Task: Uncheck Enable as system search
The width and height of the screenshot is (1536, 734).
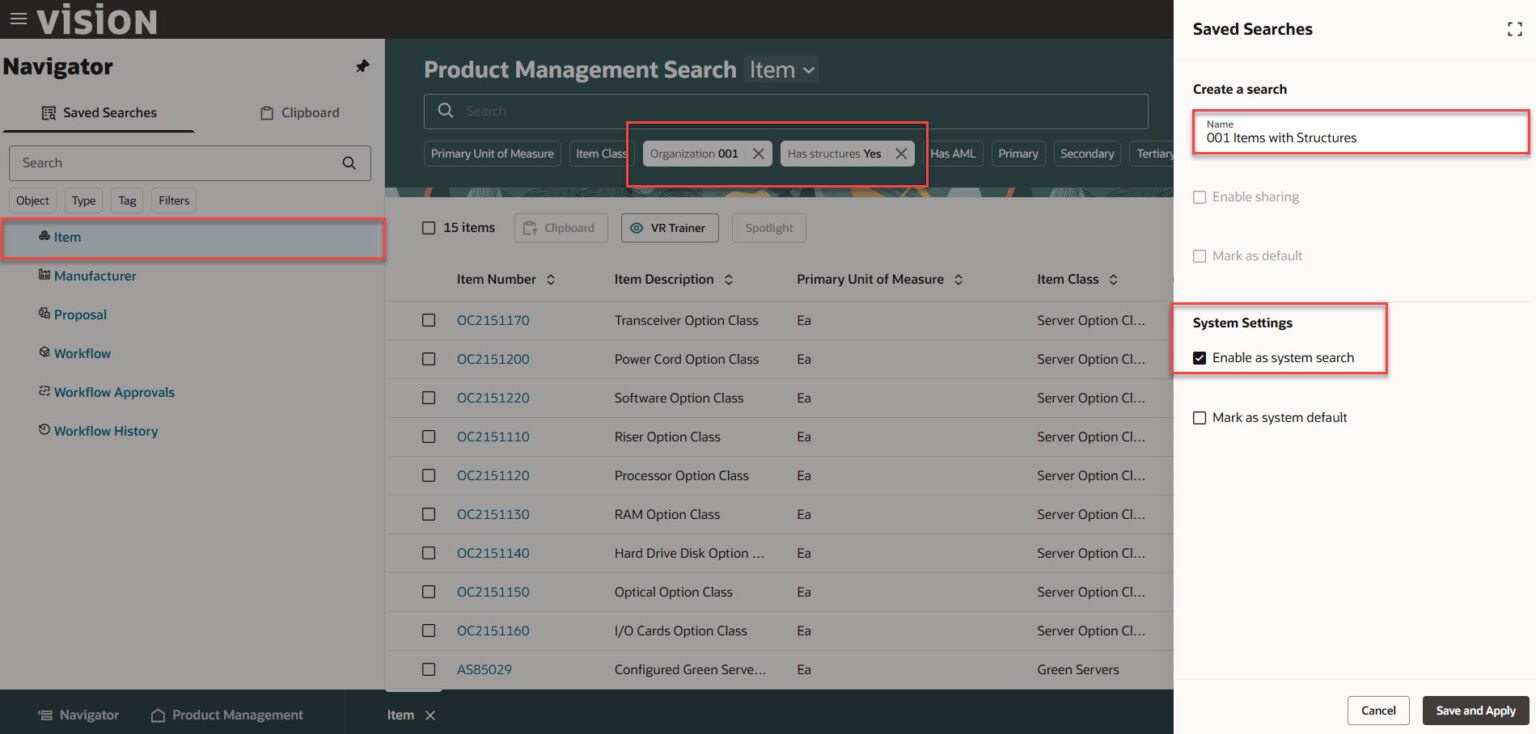Action: [1199, 357]
